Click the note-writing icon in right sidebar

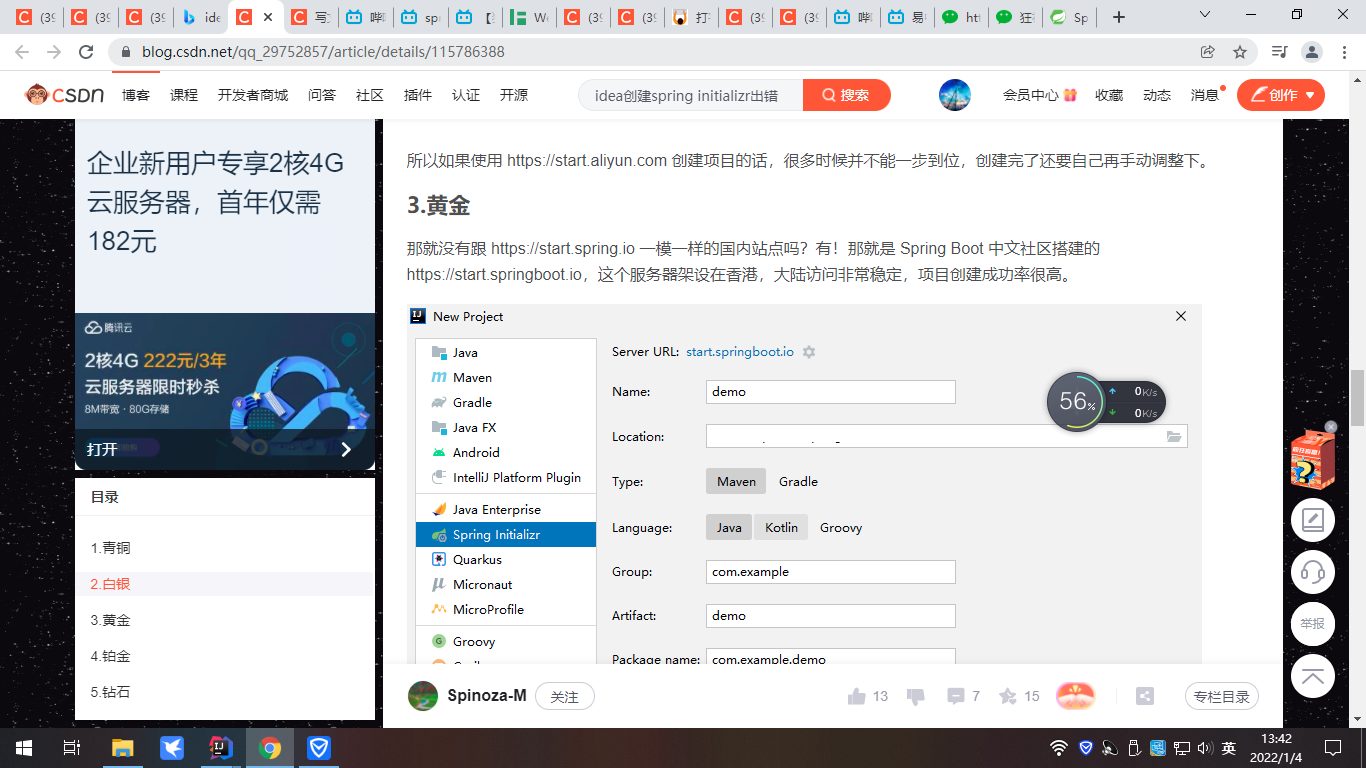1313,520
